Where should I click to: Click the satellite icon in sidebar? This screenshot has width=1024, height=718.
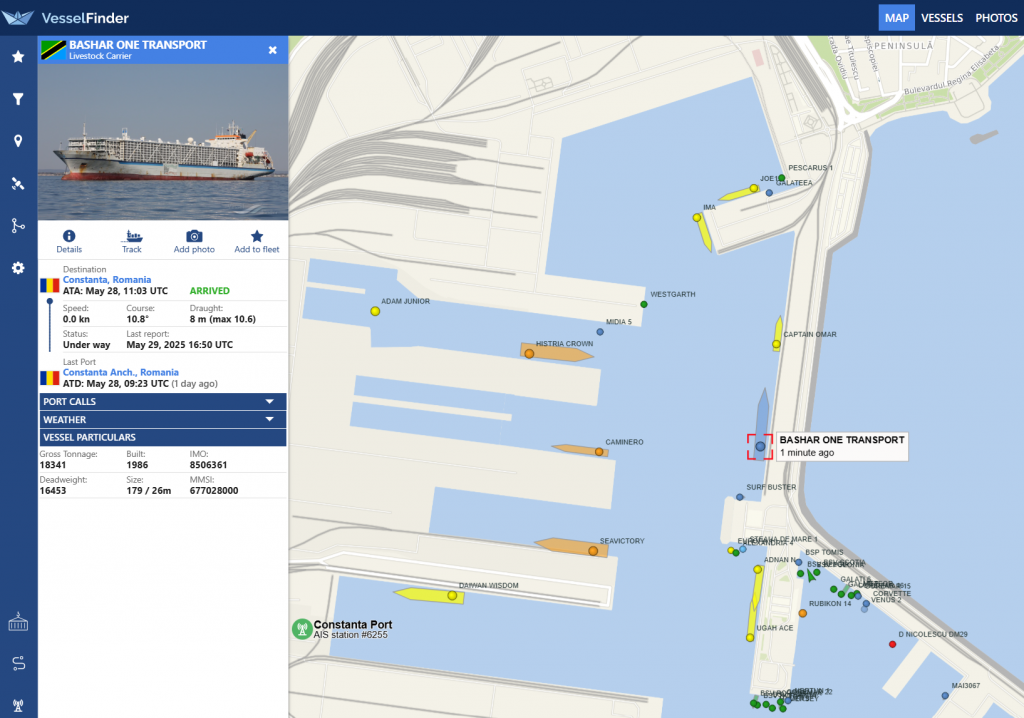coord(18,184)
